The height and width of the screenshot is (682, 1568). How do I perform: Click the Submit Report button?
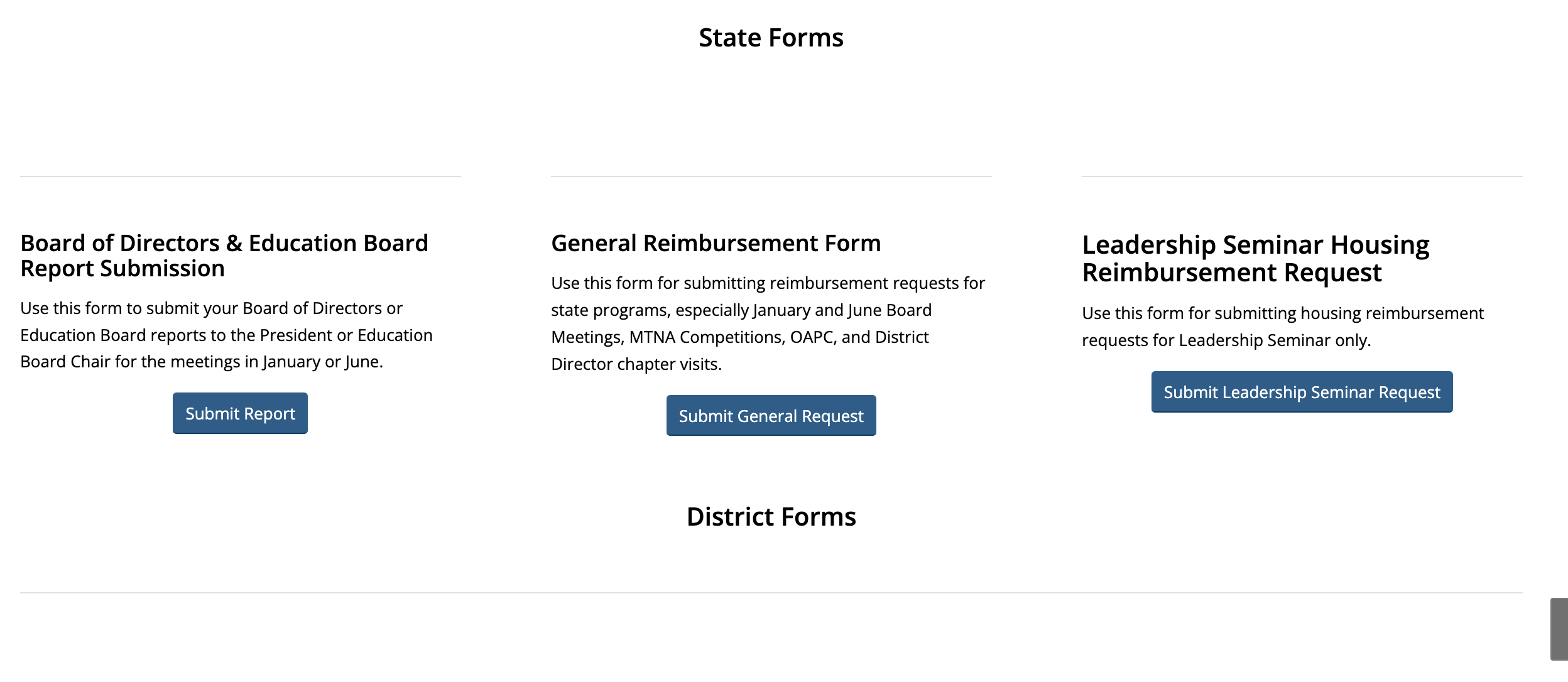240,413
